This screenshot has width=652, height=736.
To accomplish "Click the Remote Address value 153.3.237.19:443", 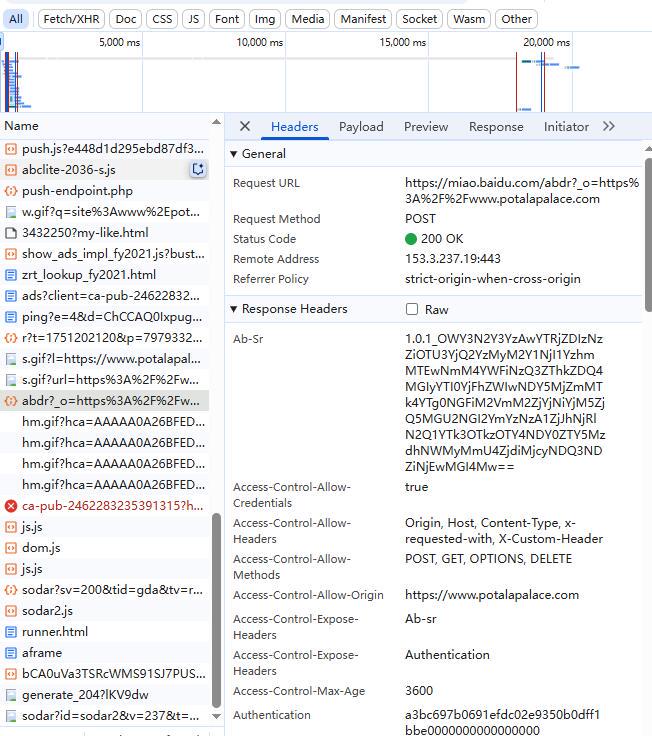I will coord(453,259).
